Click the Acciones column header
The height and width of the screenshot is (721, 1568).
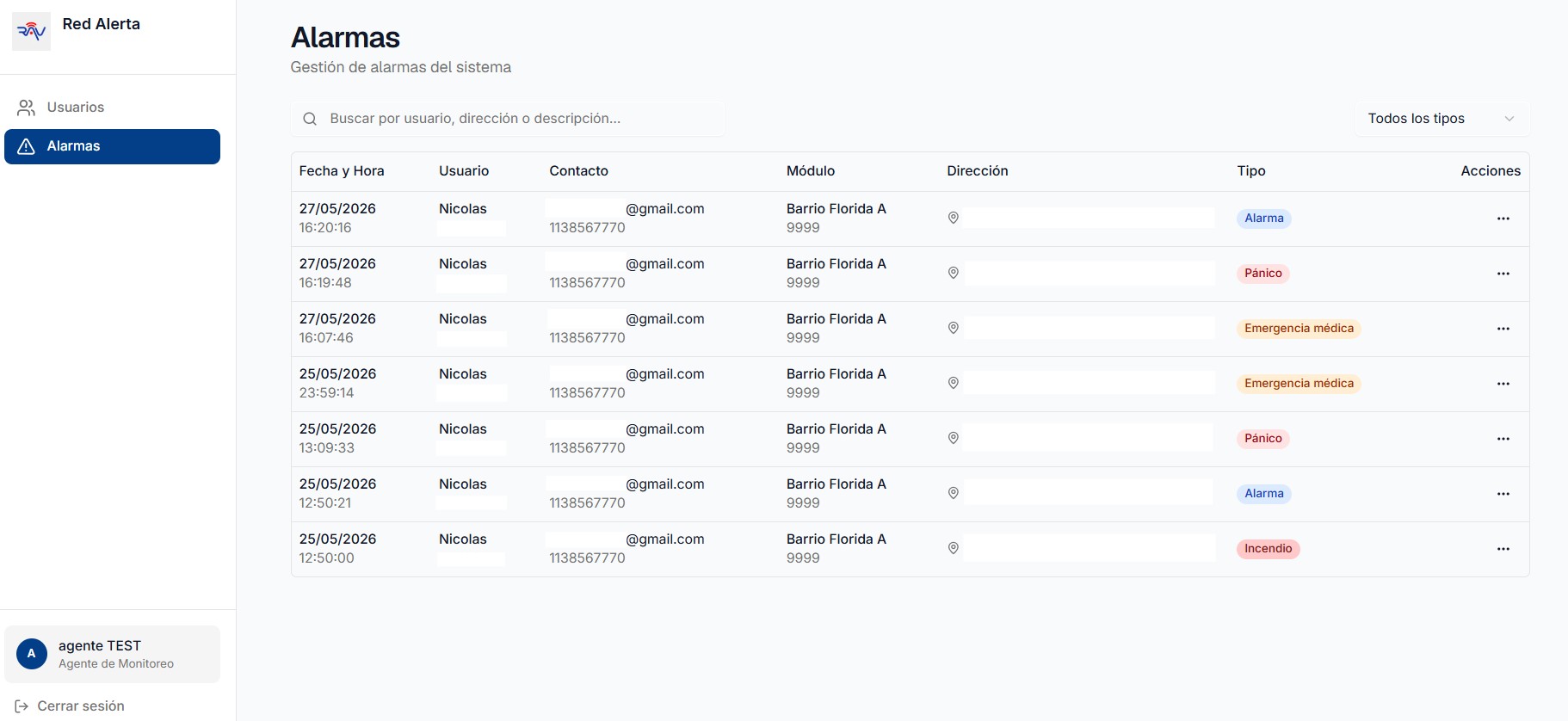[x=1491, y=171]
